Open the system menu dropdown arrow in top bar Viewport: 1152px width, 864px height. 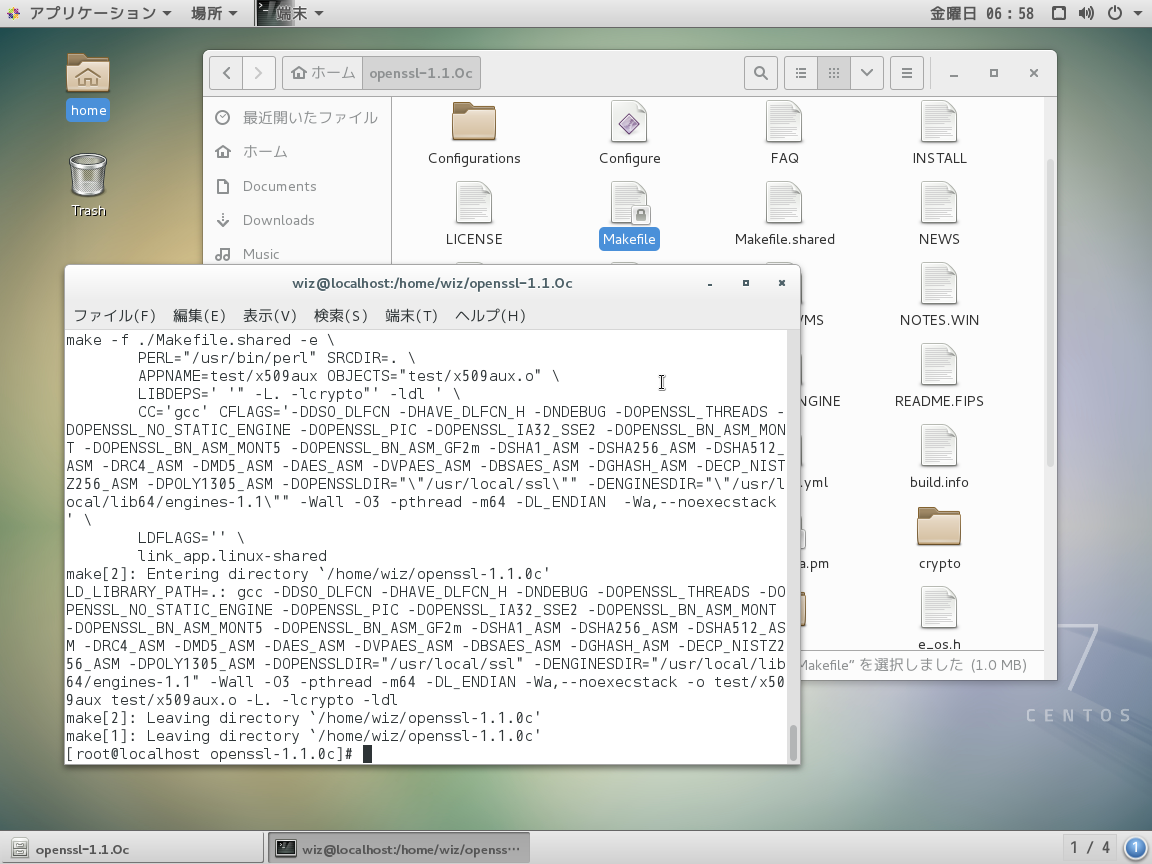1138,13
